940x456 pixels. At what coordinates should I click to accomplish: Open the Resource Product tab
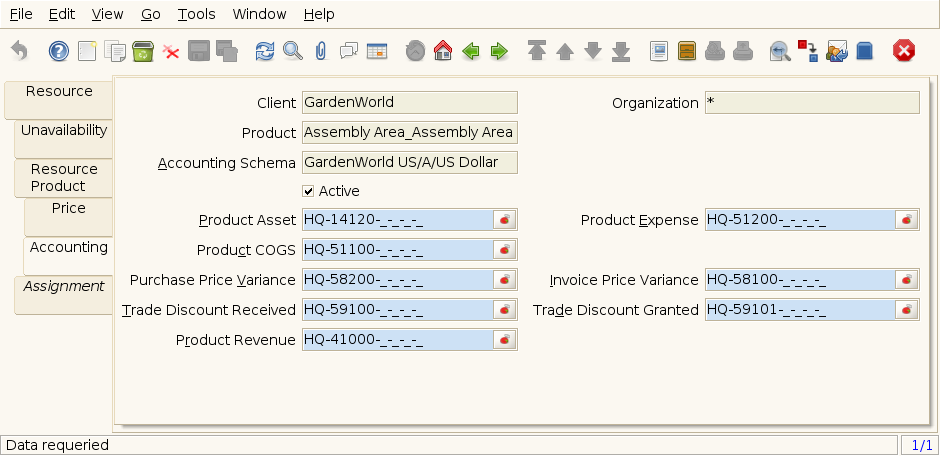(64, 177)
